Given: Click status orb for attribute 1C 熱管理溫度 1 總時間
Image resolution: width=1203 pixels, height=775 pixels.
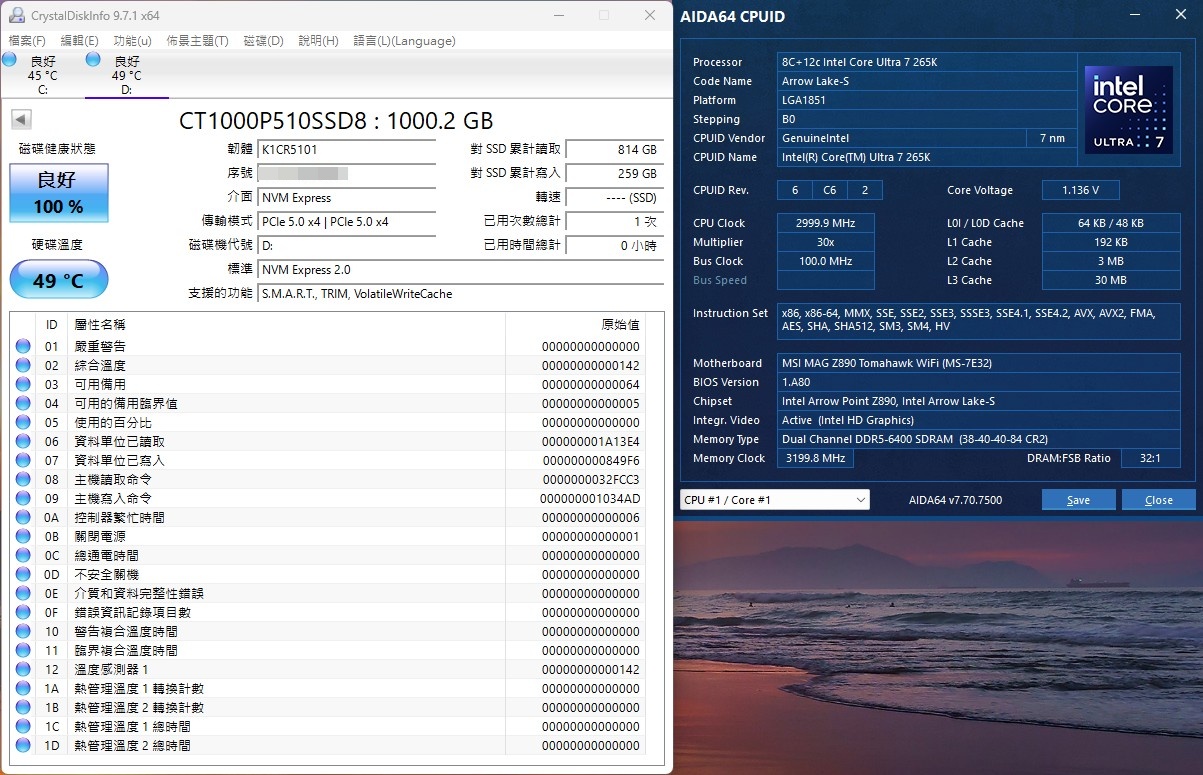Looking at the screenshot, I should (23, 726).
